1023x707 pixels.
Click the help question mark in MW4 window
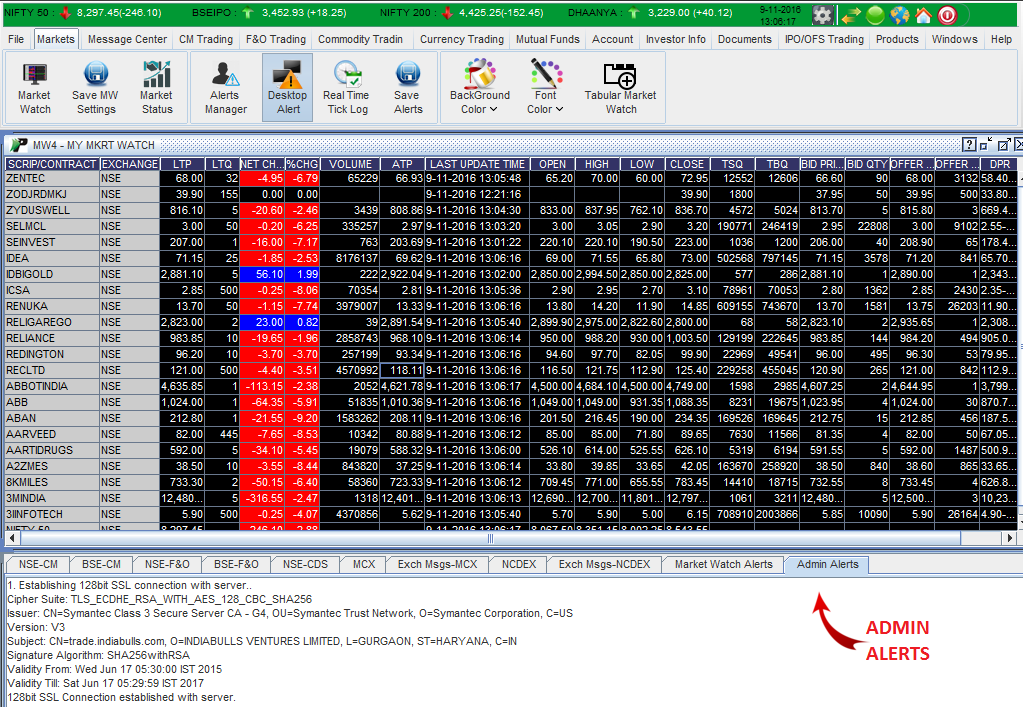[969, 145]
